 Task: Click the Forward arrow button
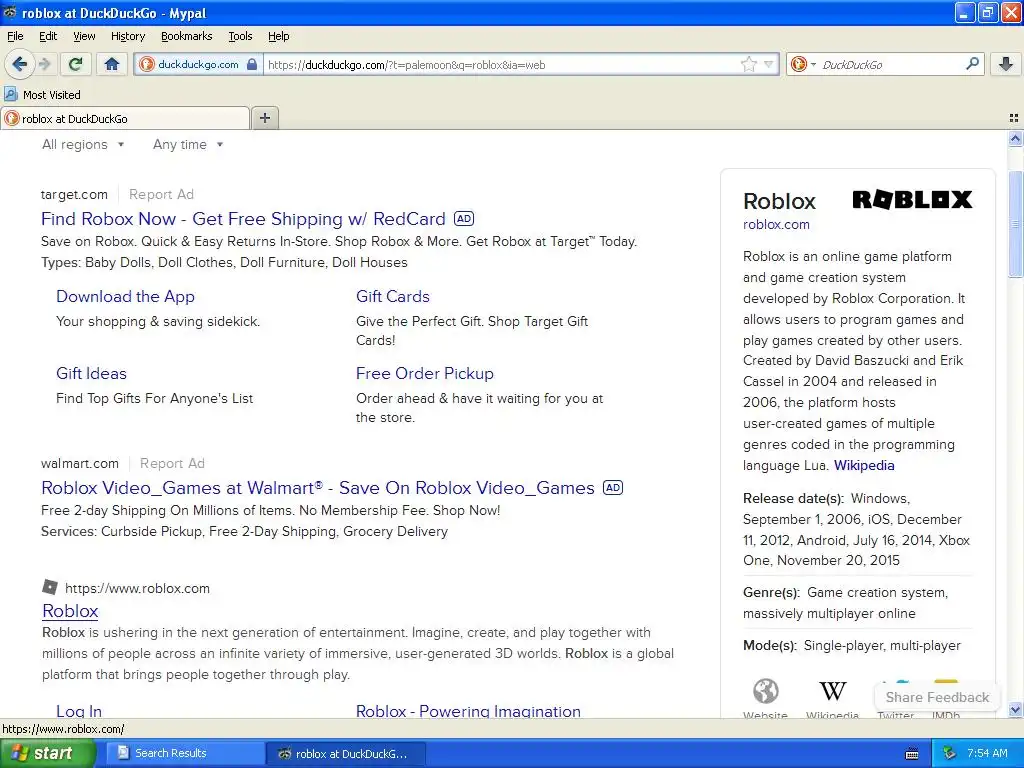coord(44,64)
